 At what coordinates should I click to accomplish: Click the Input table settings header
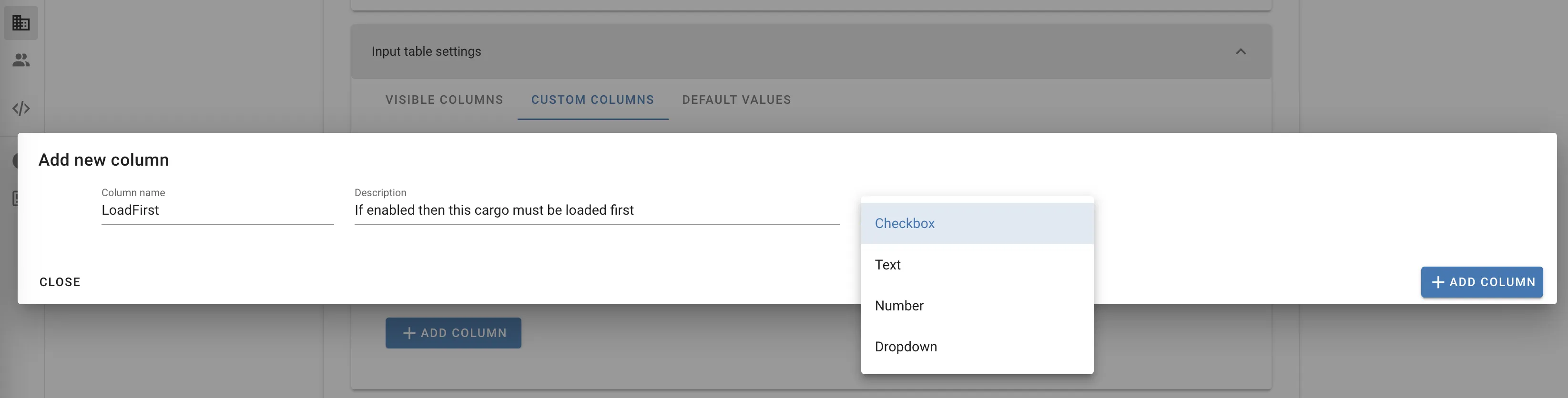click(426, 51)
